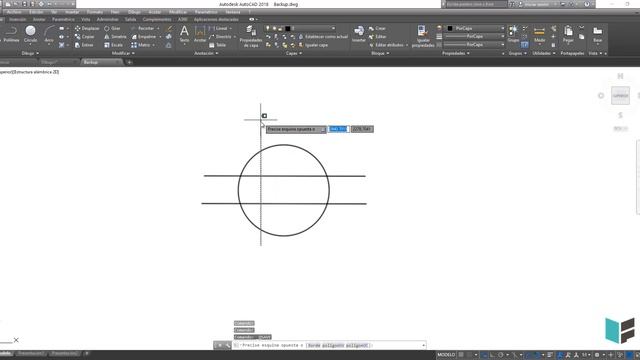Screen dimensions: 640x360
Task: Expand the Modificar panel
Action: pyautogui.click(x=123, y=53)
